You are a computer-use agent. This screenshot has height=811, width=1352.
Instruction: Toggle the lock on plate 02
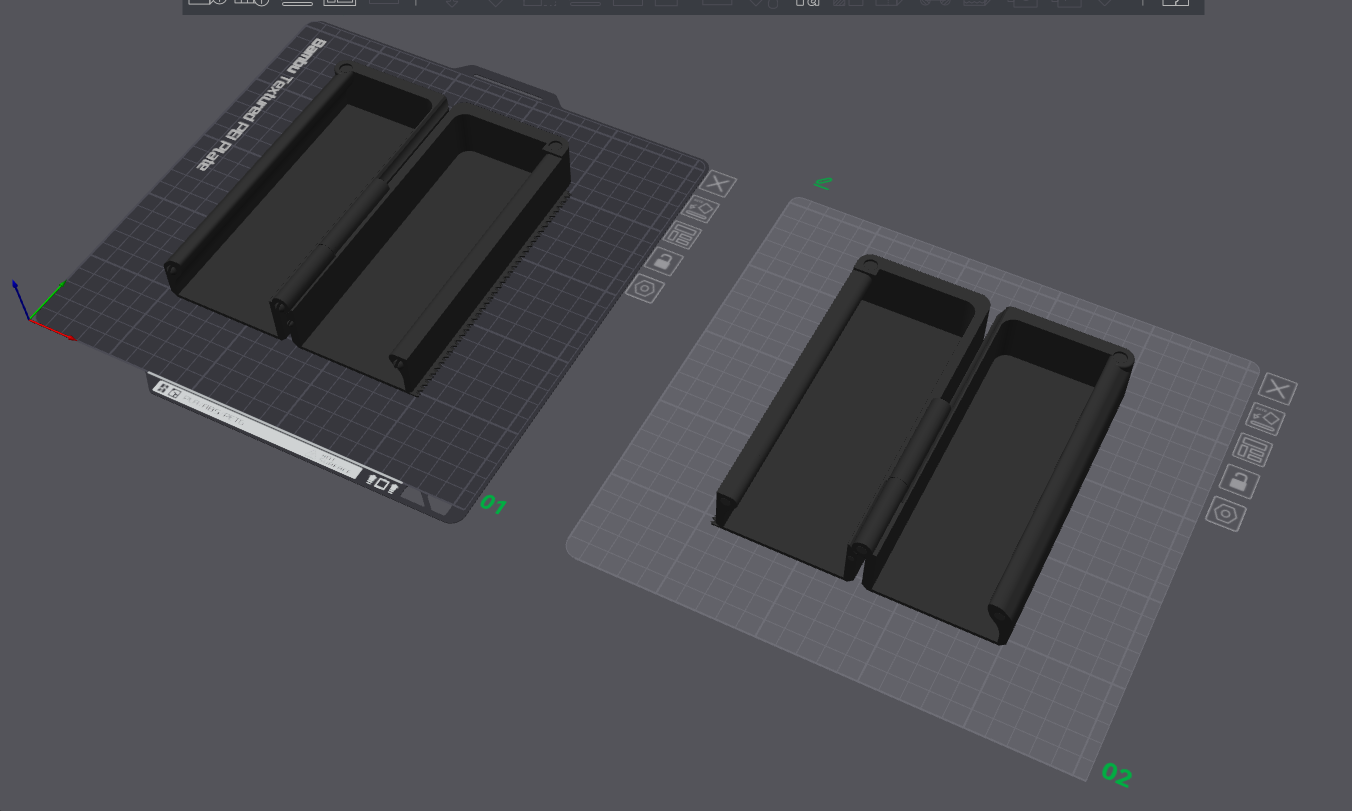(1239, 482)
